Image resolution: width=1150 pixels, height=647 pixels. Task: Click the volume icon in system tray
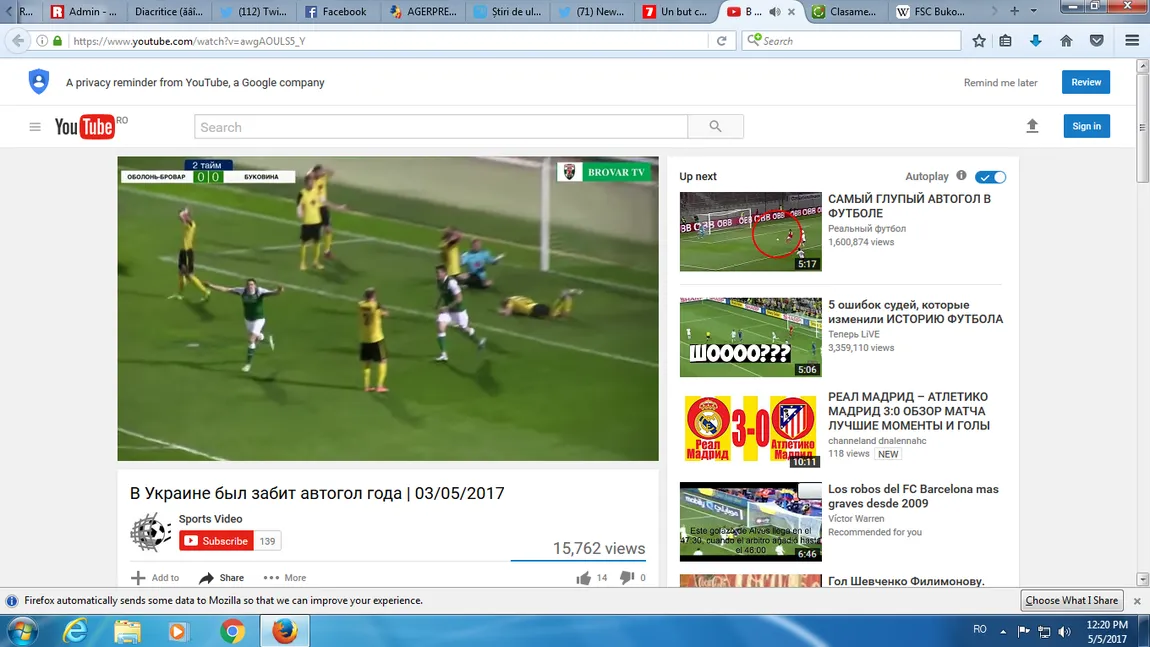point(1065,632)
